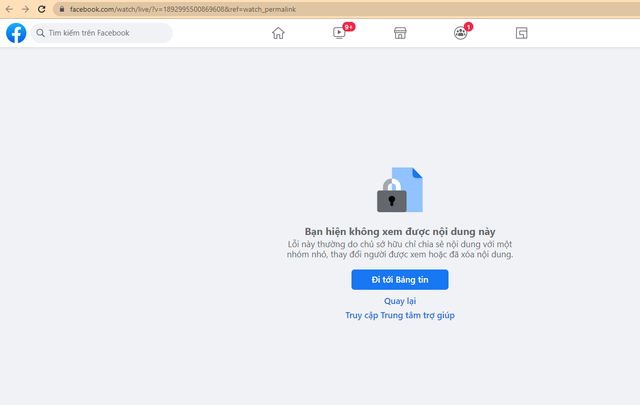Open the Watch video tab
The height and width of the screenshot is (405, 640).
(339, 33)
